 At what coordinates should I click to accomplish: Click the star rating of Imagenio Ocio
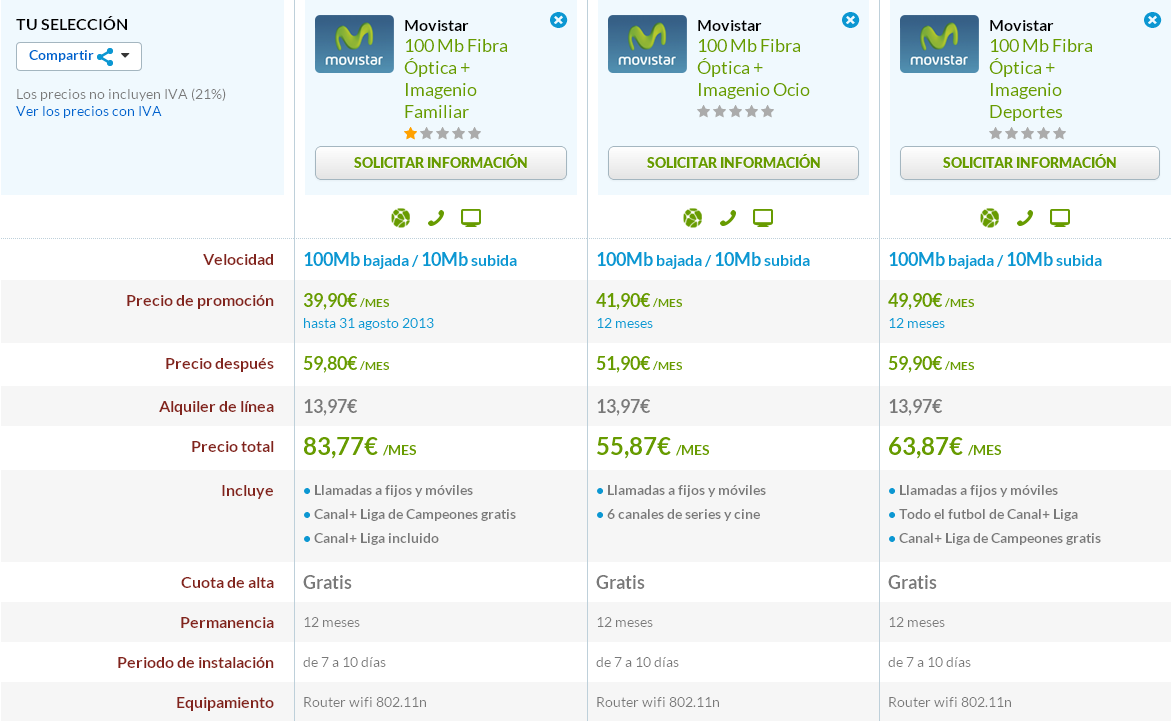click(735, 112)
